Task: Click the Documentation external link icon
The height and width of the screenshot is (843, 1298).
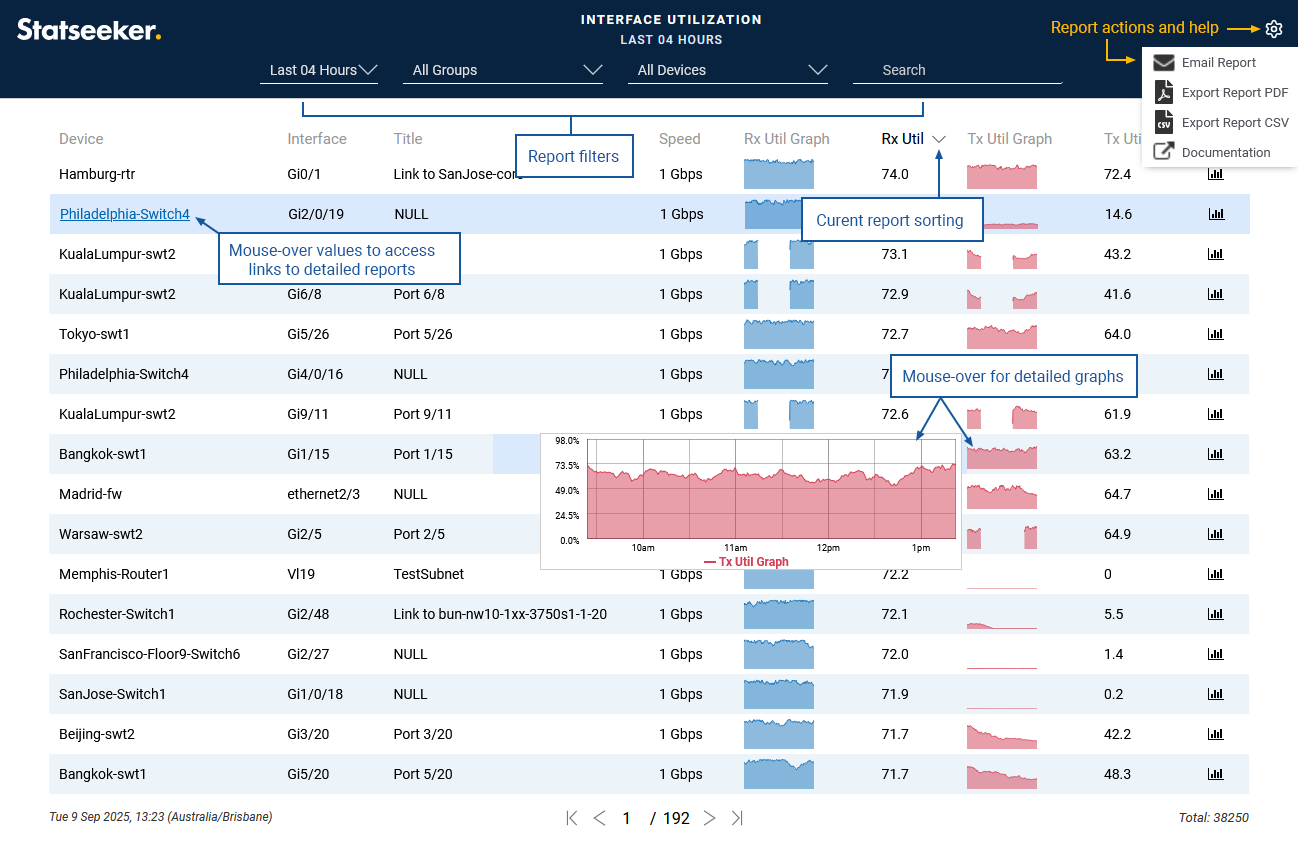Action: pyautogui.click(x=1163, y=152)
